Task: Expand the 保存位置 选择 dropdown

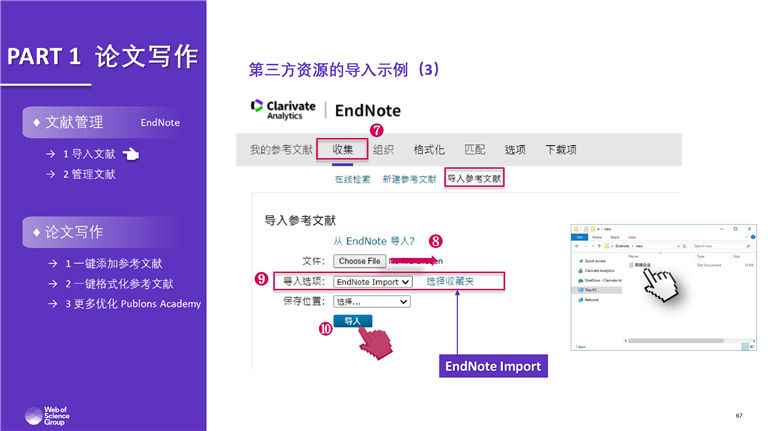Action: (372, 302)
